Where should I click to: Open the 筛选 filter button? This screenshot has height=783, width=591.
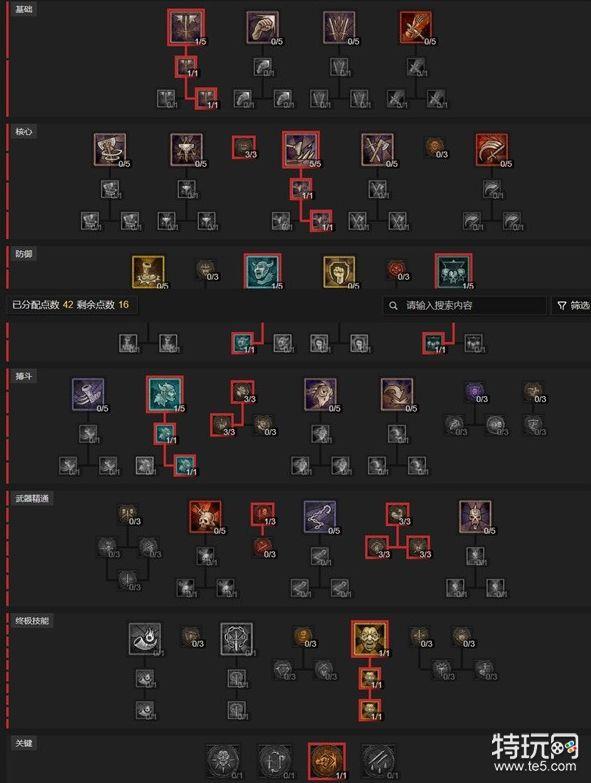coord(572,305)
